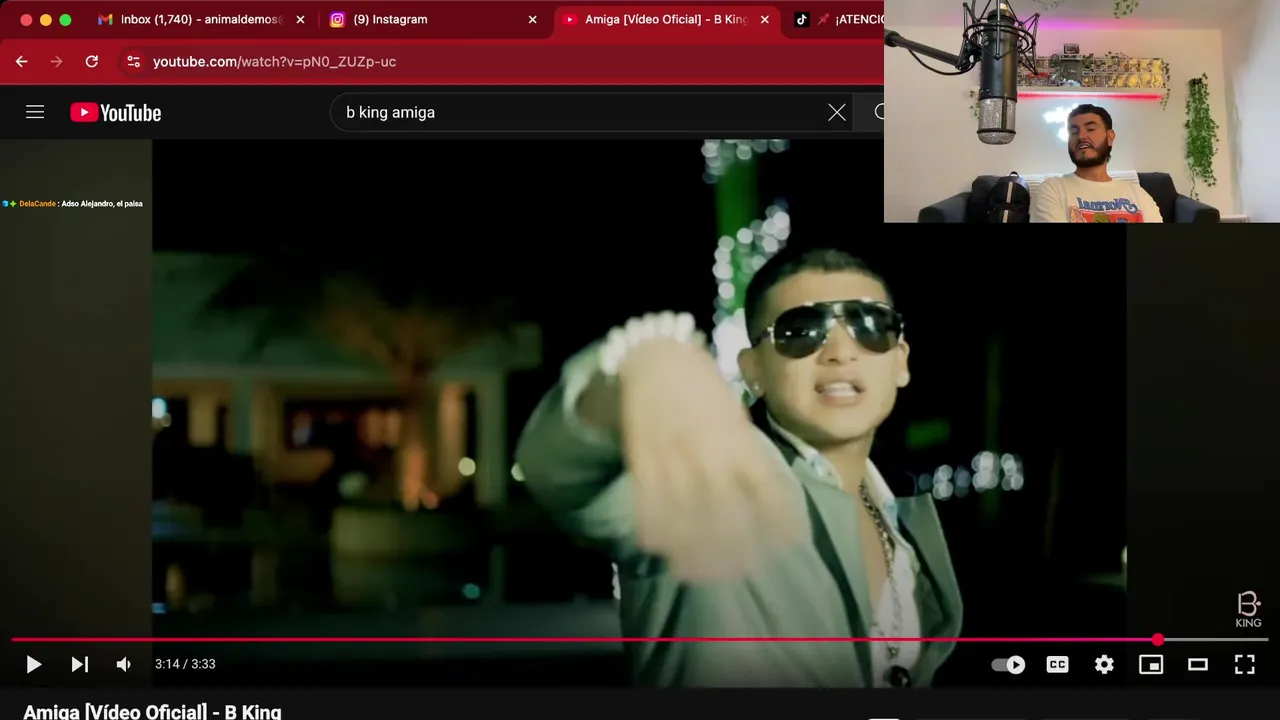Go back using browser back arrow
This screenshot has width=1280, height=720.
pos(21,61)
